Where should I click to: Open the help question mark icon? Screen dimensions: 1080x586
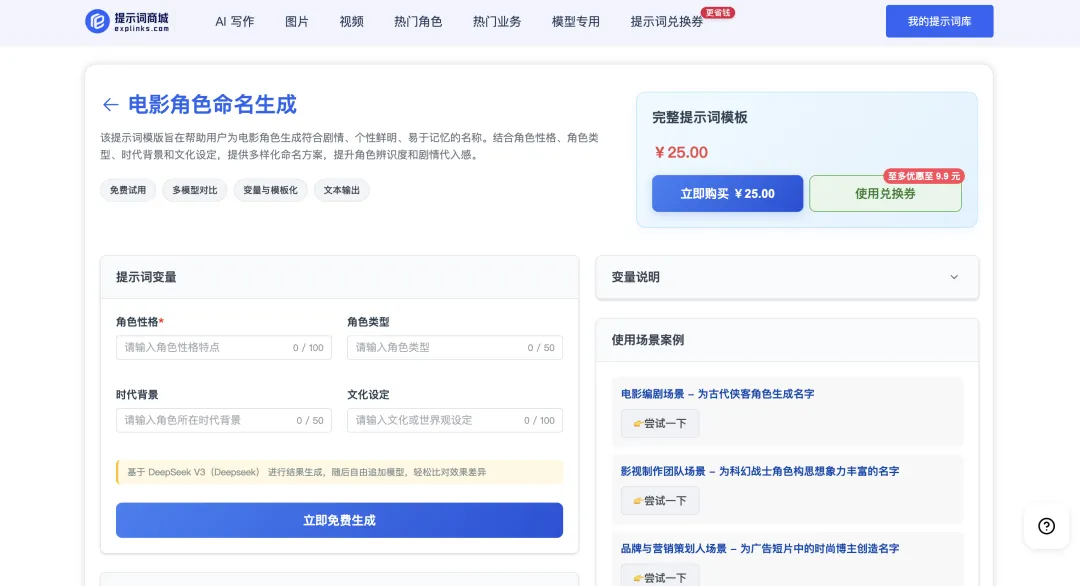(1046, 526)
